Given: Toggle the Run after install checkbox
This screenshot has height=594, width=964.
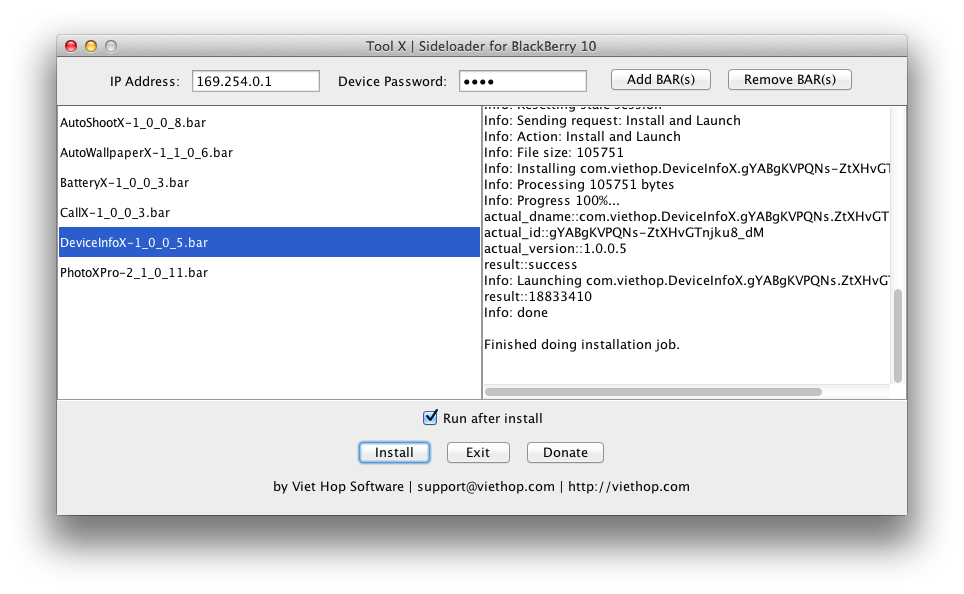Looking at the screenshot, I should tap(430, 418).
